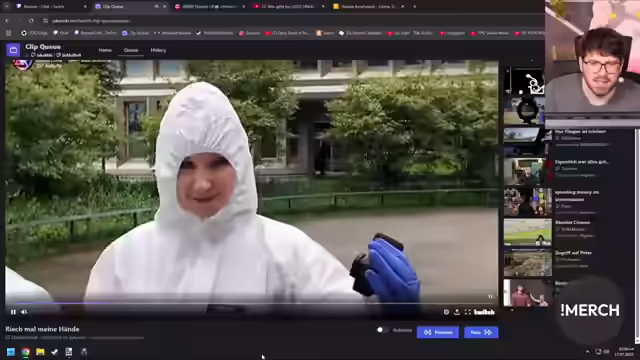Click the share/export clip icon
The height and width of the screenshot is (360, 640).
[457, 312]
